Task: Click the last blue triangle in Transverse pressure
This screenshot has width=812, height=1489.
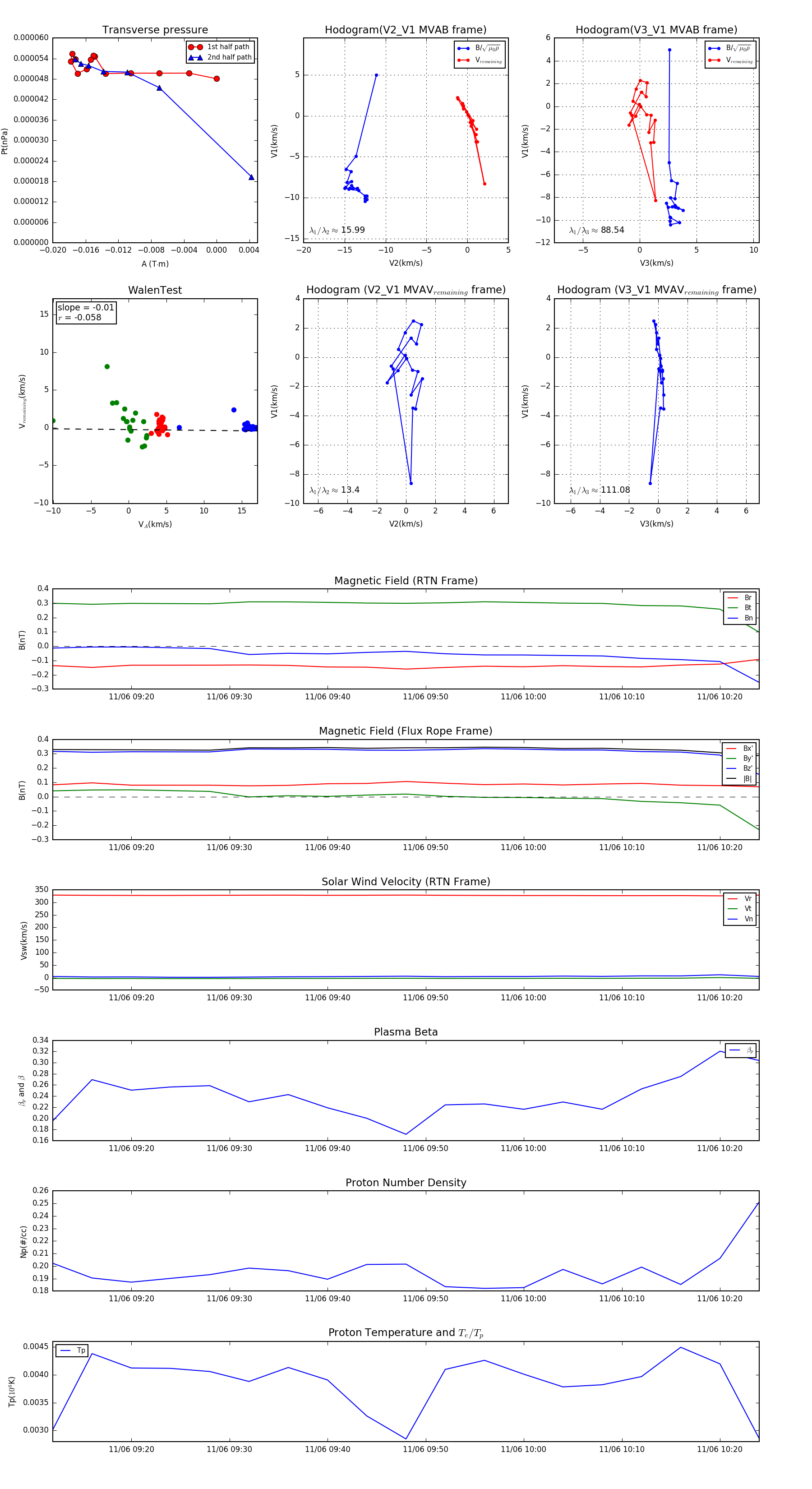Action: pyautogui.click(x=251, y=177)
